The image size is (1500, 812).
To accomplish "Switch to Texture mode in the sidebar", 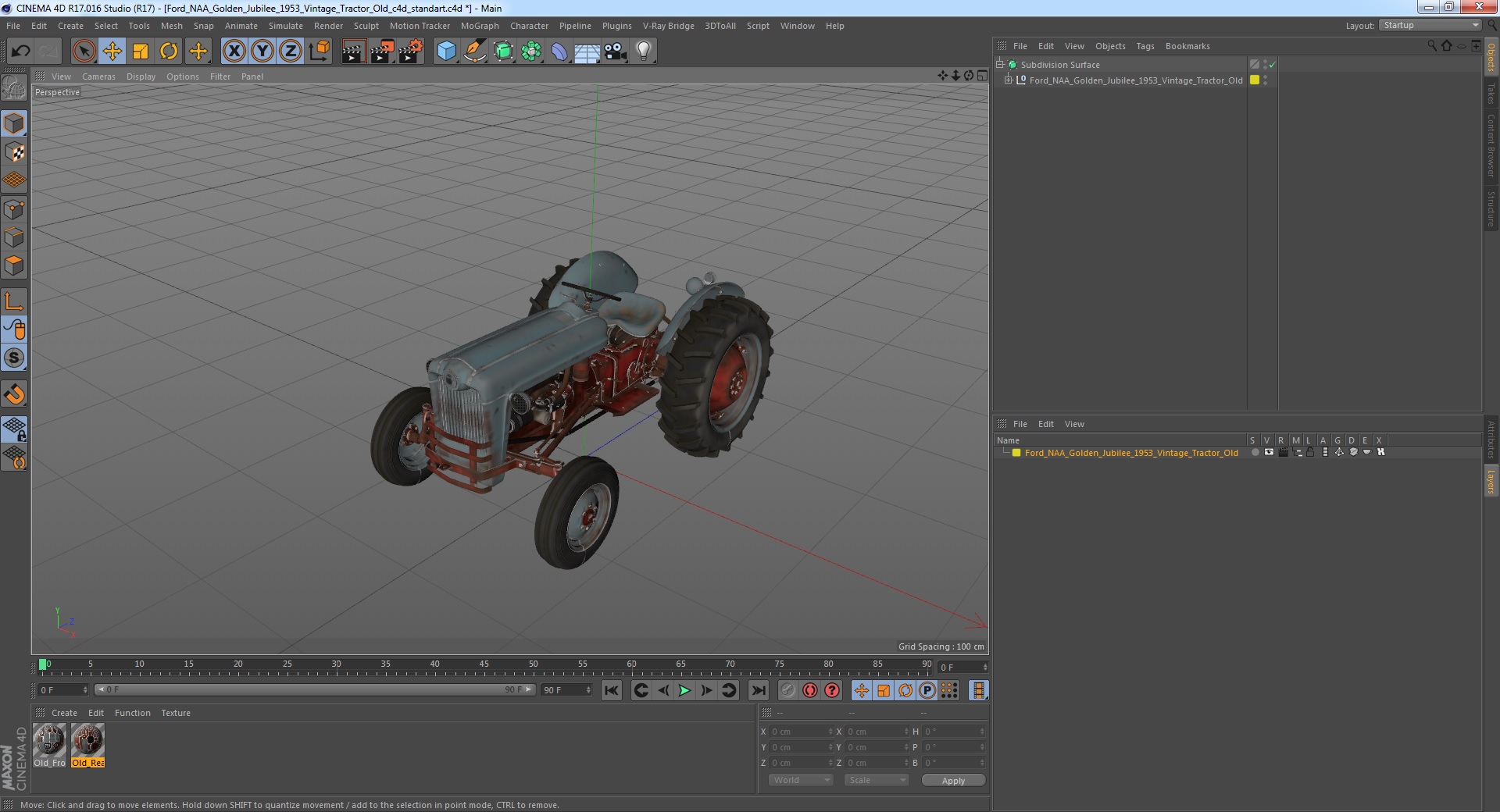I will click(x=14, y=152).
